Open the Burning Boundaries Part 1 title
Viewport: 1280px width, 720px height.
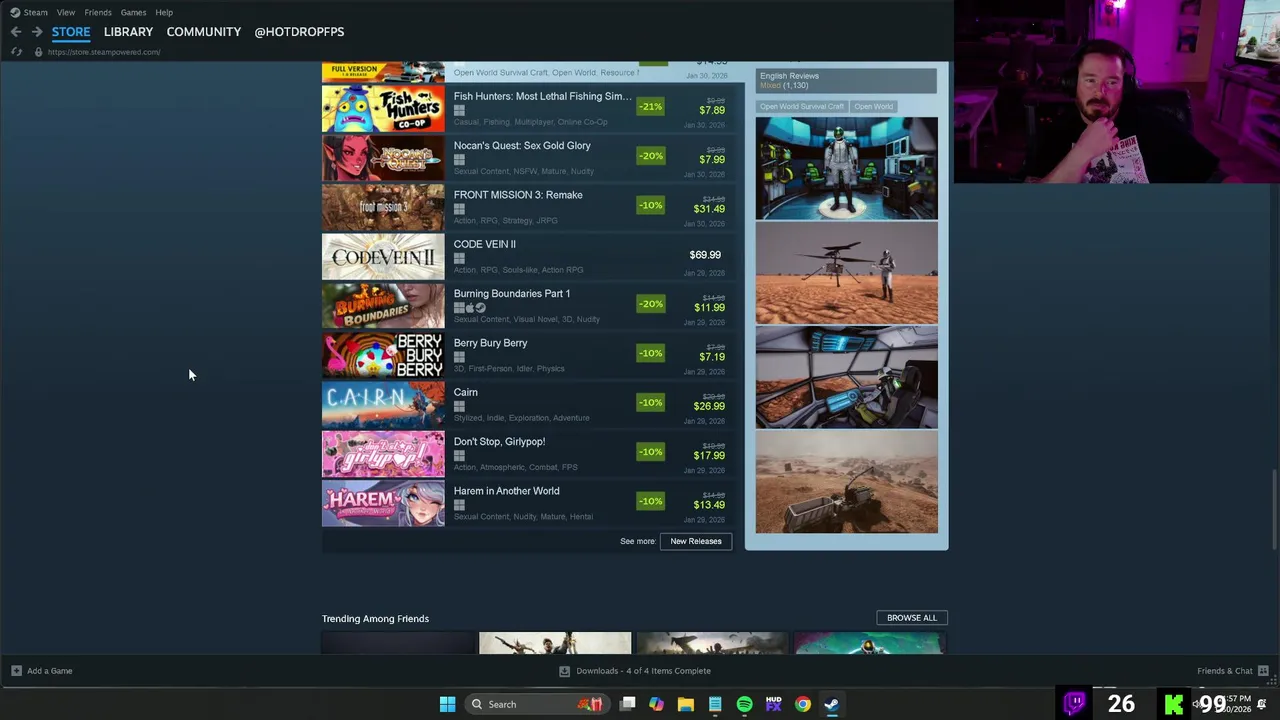(x=512, y=294)
